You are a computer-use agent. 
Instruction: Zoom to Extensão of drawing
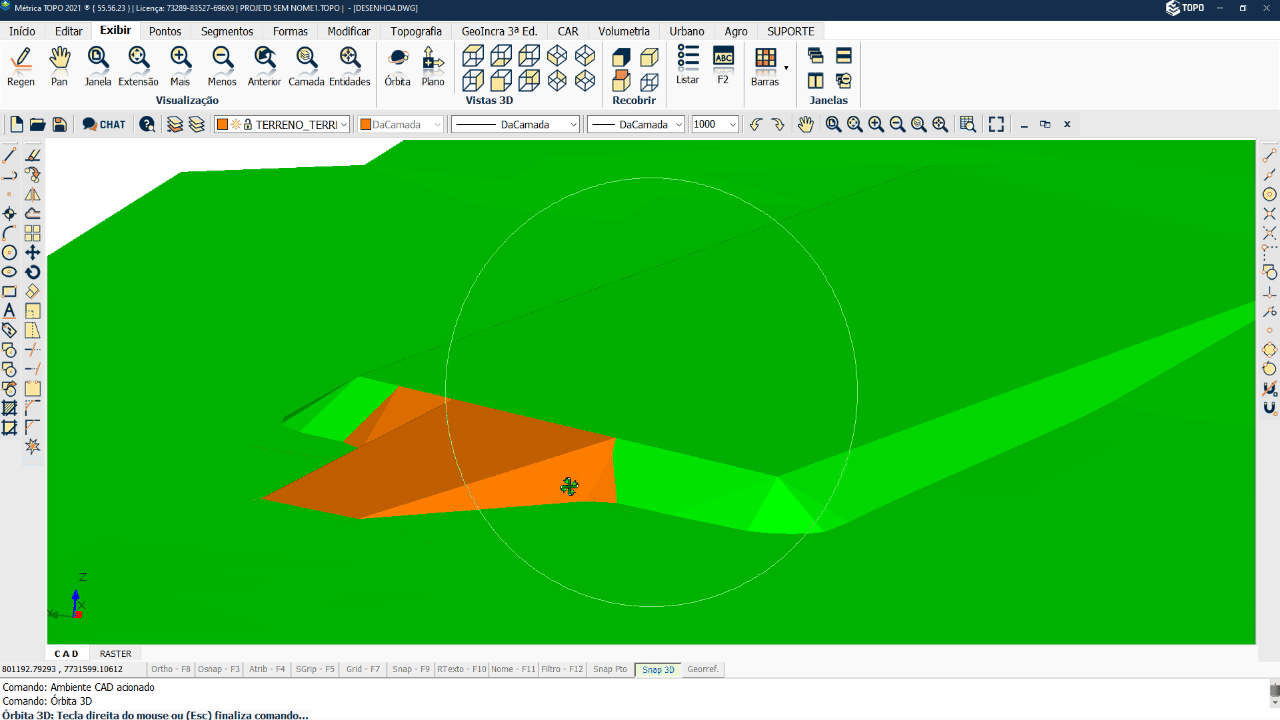[x=138, y=66]
